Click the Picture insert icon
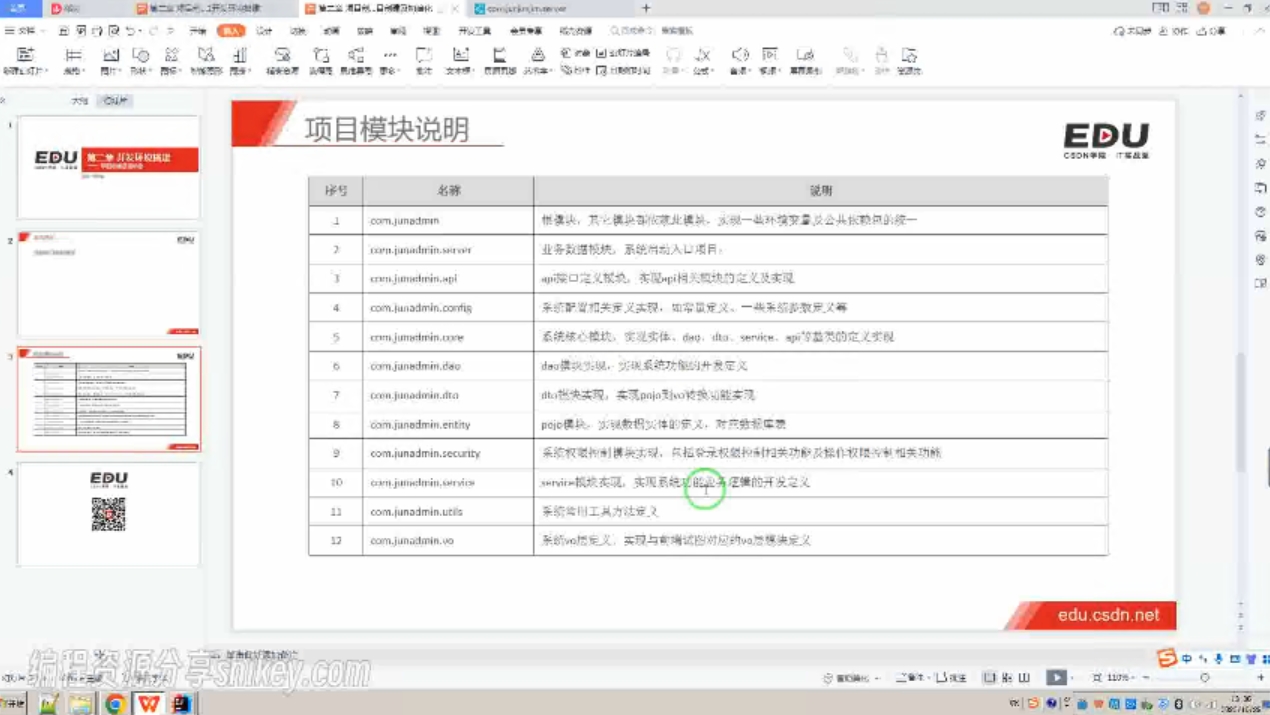This screenshot has width=1270, height=715. (x=110, y=56)
